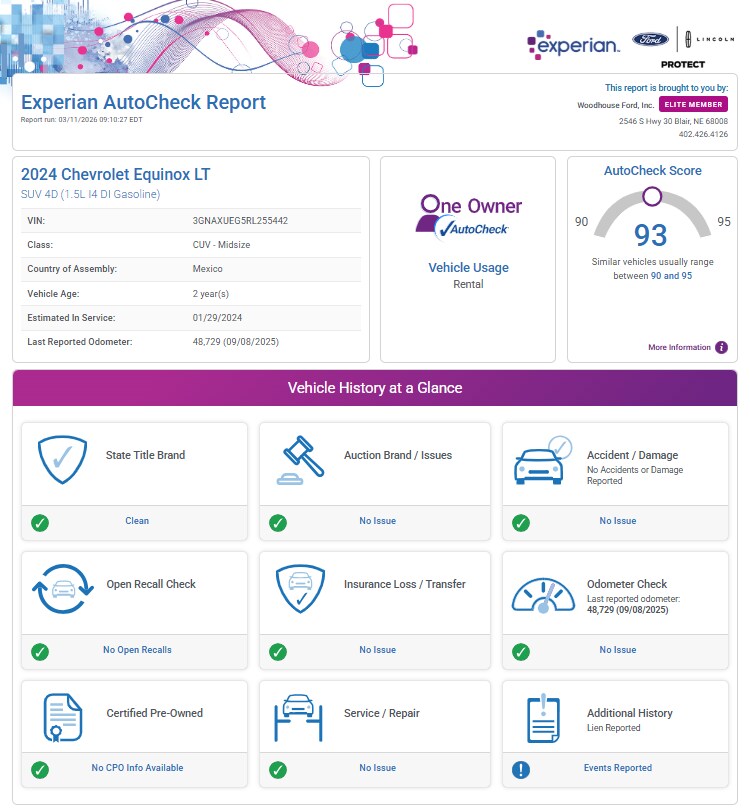Click the No Open Recalls link
The height and width of the screenshot is (812, 750).
[137, 650]
